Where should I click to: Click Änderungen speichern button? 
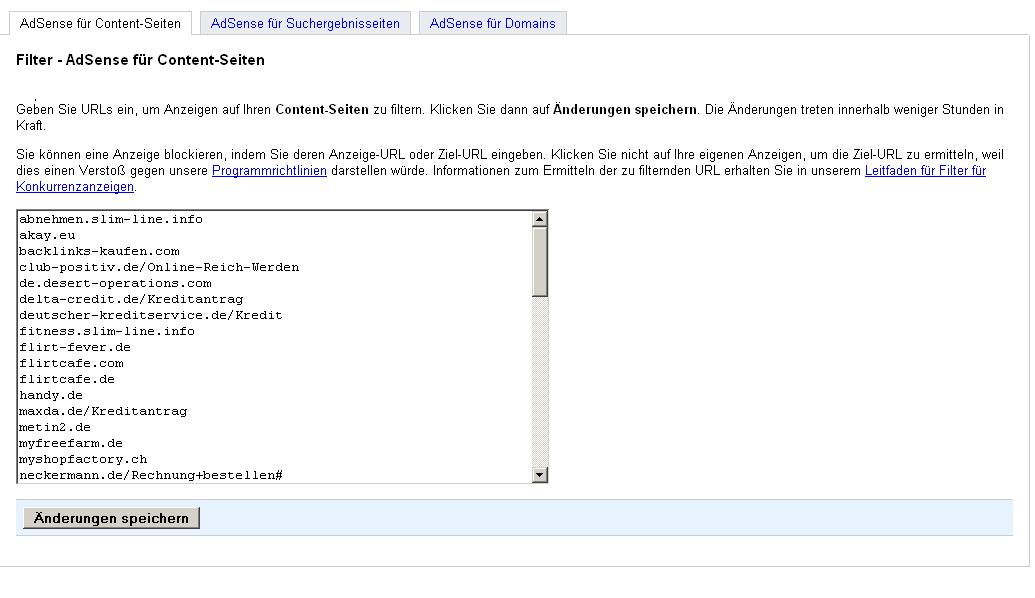click(x=111, y=518)
